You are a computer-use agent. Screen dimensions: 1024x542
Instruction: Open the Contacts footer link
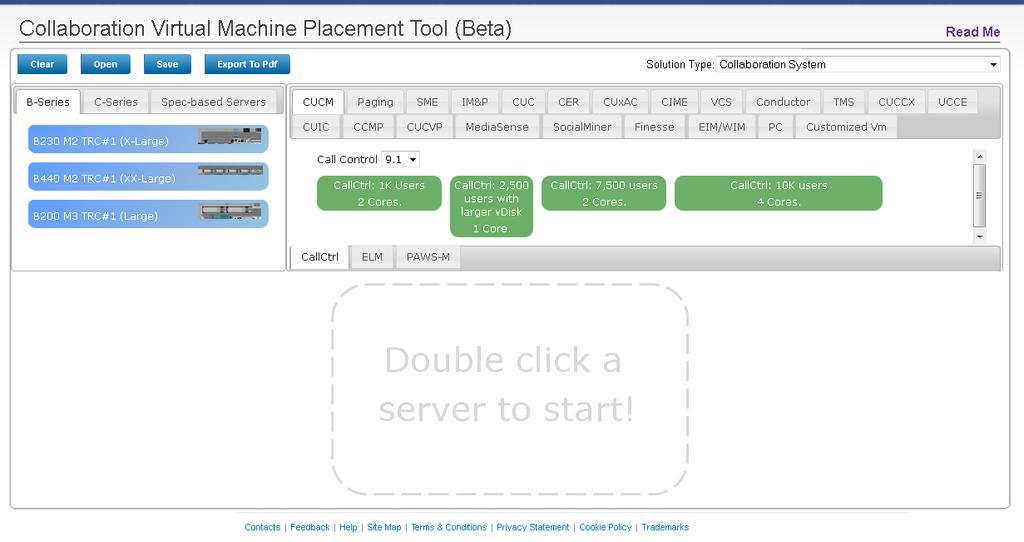click(x=263, y=527)
